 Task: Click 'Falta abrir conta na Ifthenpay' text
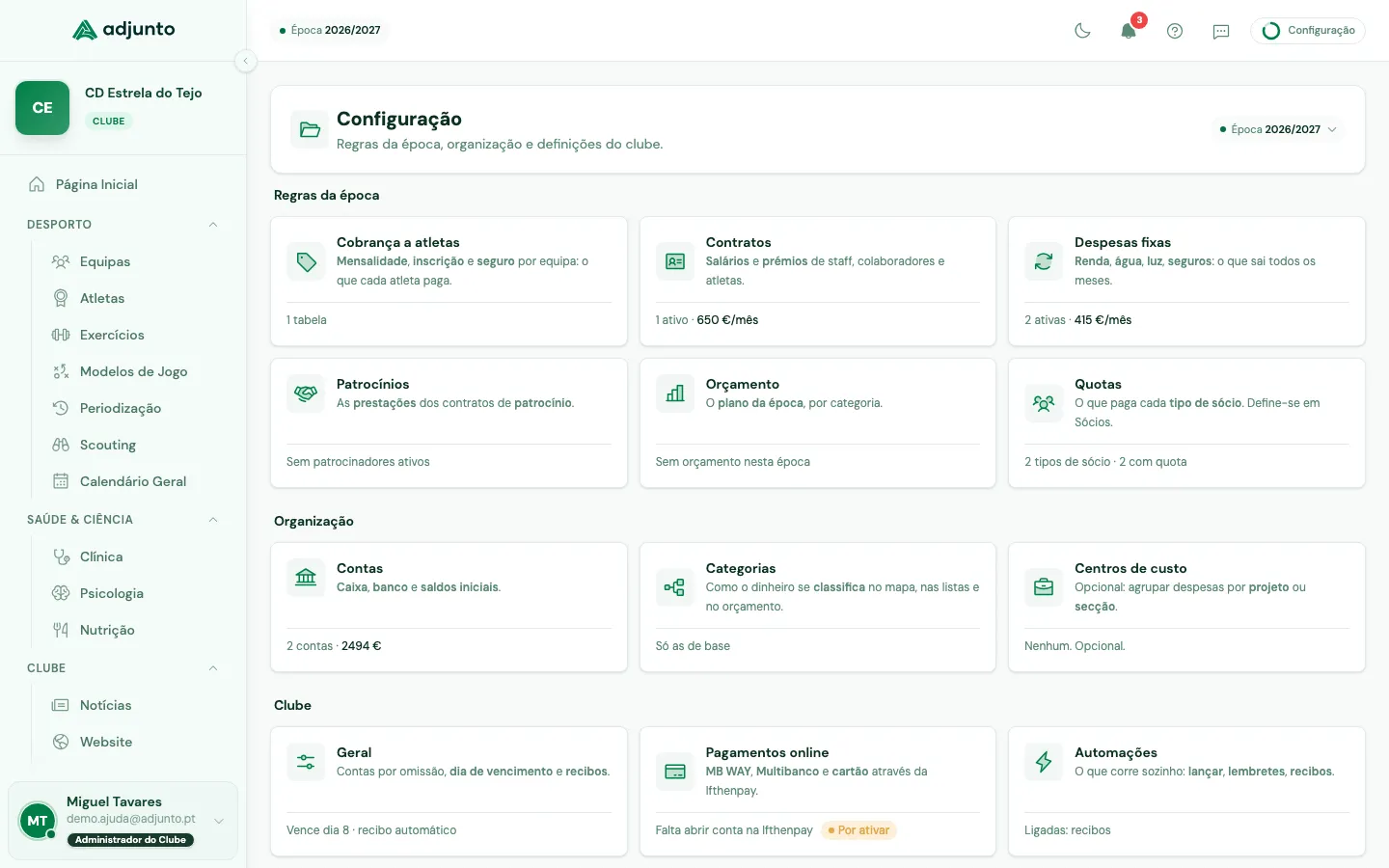[734, 830]
